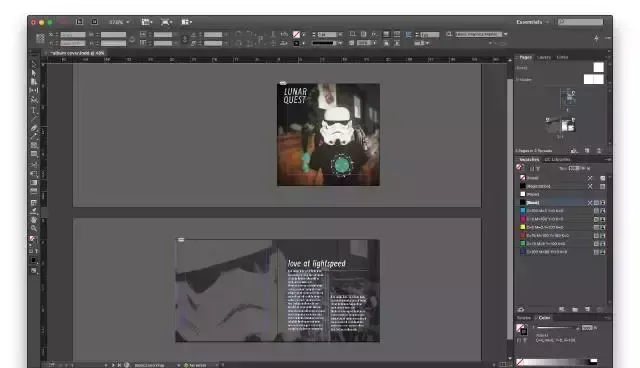640x368 pixels.
Task: Select the yellow swatch row
Action: tap(562, 227)
